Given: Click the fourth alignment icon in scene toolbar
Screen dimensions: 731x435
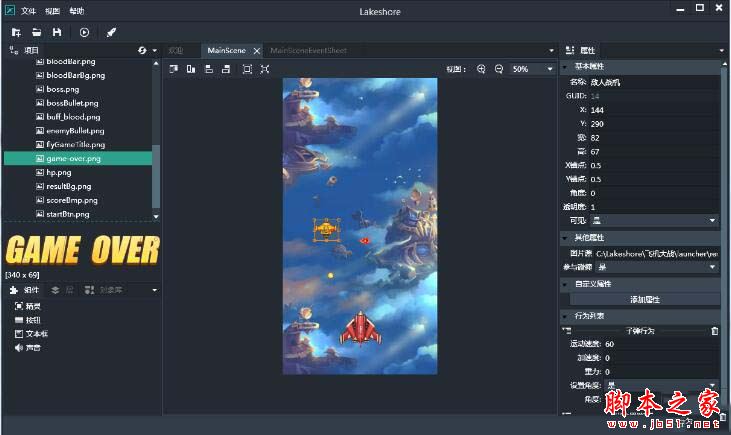Looking at the screenshot, I should point(226,69).
